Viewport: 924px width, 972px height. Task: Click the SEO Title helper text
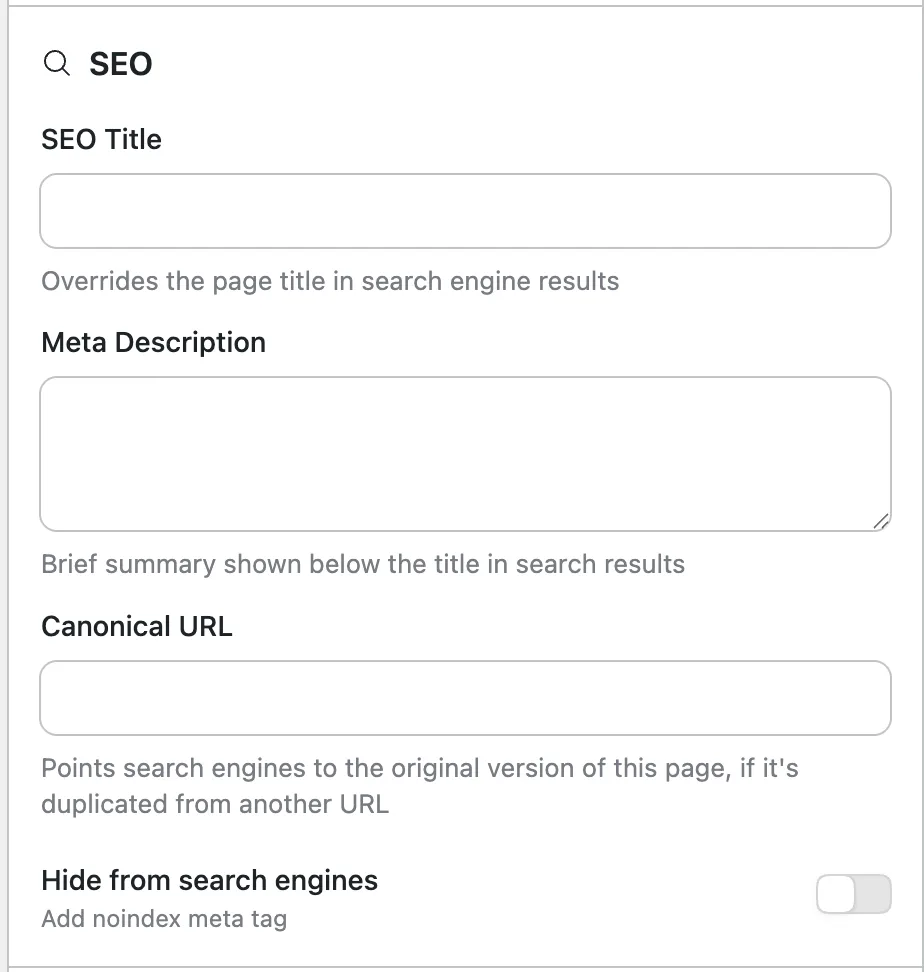pyautogui.click(x=330, y=281)
